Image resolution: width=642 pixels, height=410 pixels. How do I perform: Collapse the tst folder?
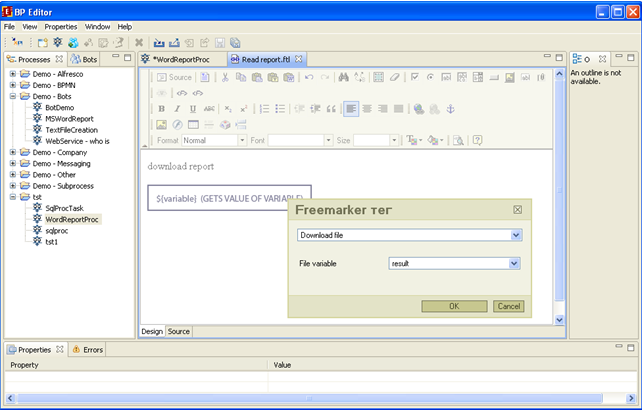point(13,197)
